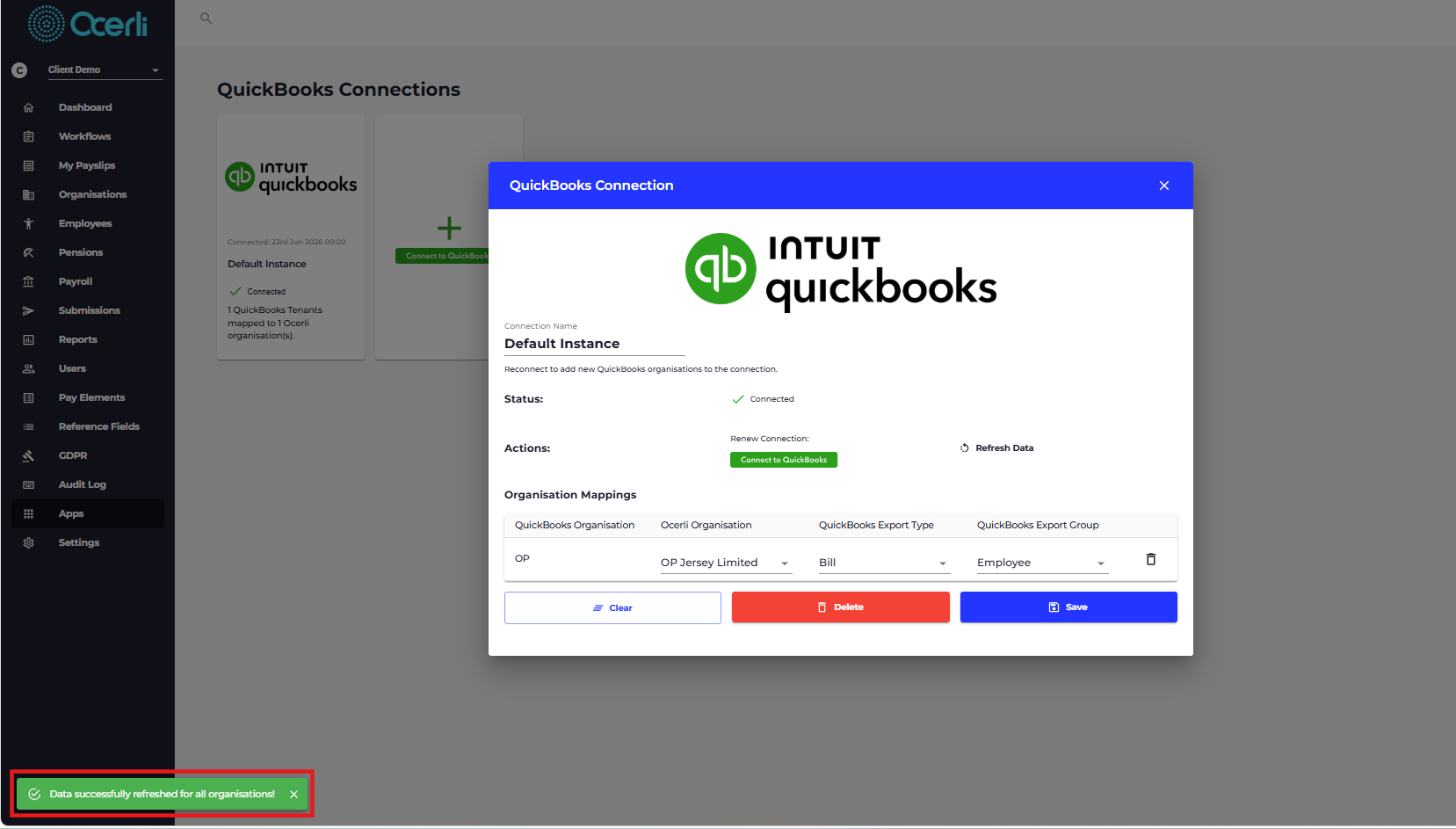Open the Pay Elements menu item

[88, 397]
